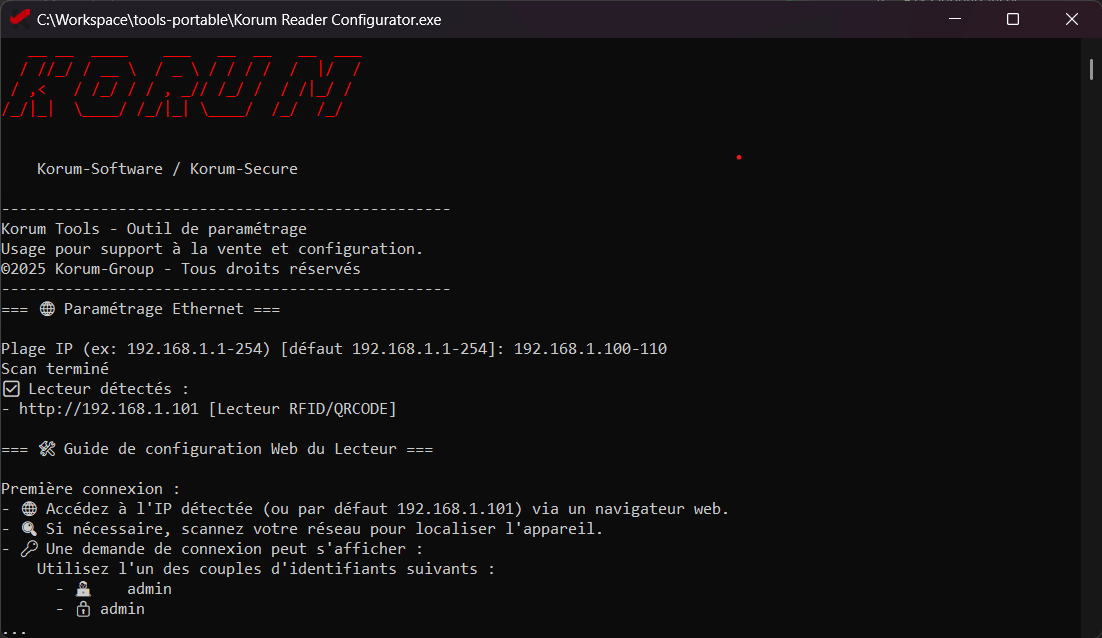Click the checkmark icon before Lecteur détectés
Viewport: 1102px width, 638px height.
[x=11, y=389]
